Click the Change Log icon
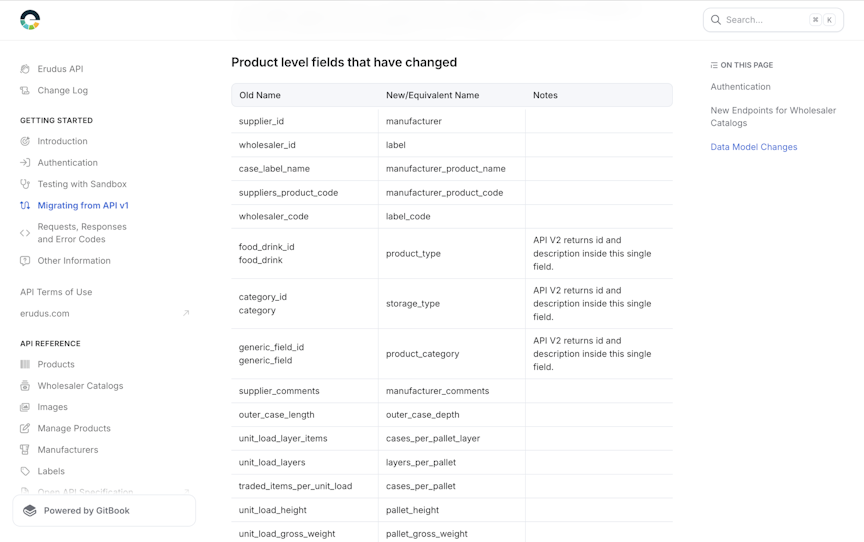The image size is (864, 542). click(25, 90)
